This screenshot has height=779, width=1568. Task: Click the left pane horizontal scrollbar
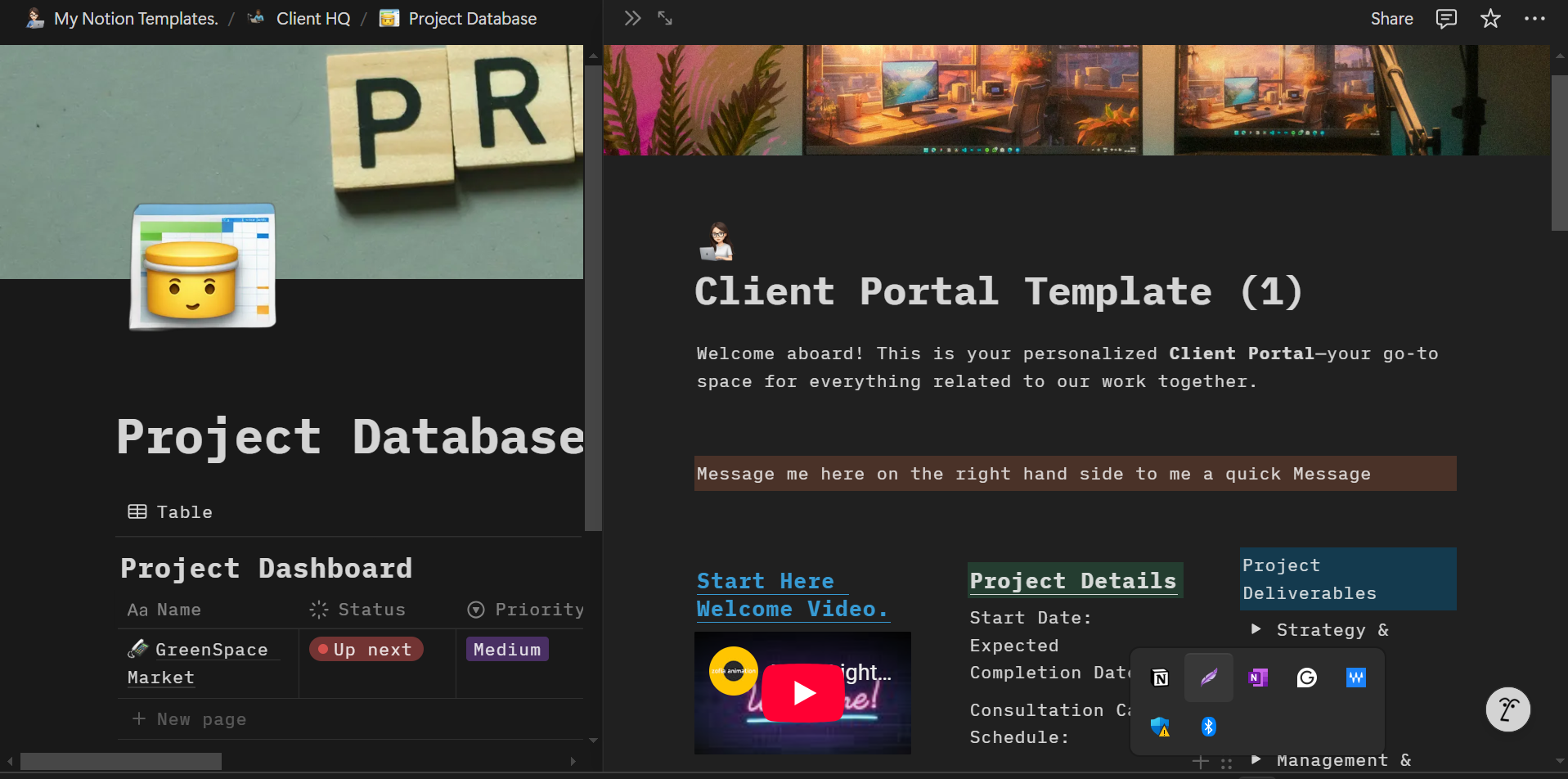(121, 761)
